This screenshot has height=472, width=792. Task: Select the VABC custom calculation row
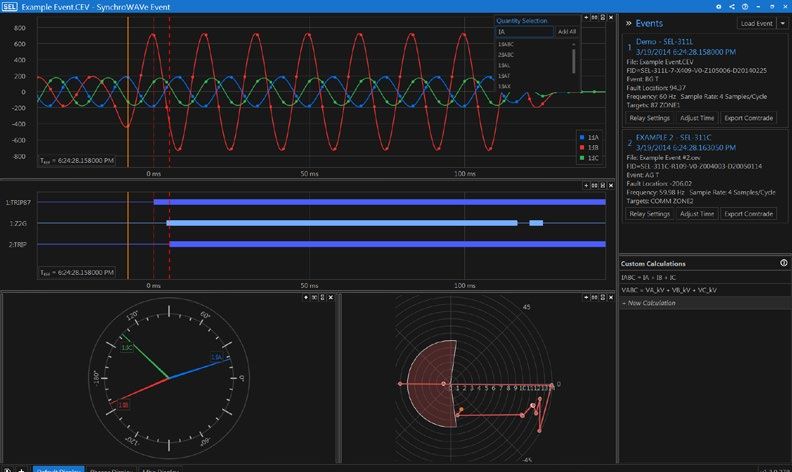[x=705, y=290]
